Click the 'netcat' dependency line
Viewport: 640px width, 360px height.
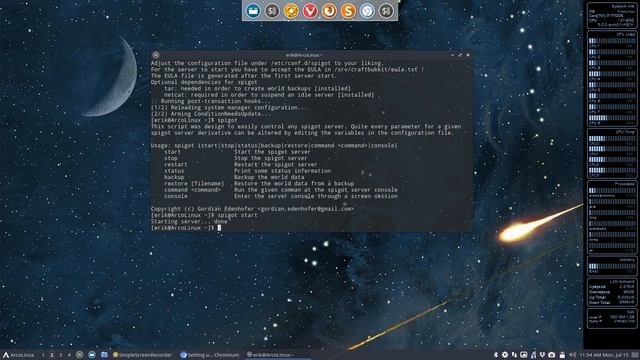pyautogui.click(x=269, y=95)
